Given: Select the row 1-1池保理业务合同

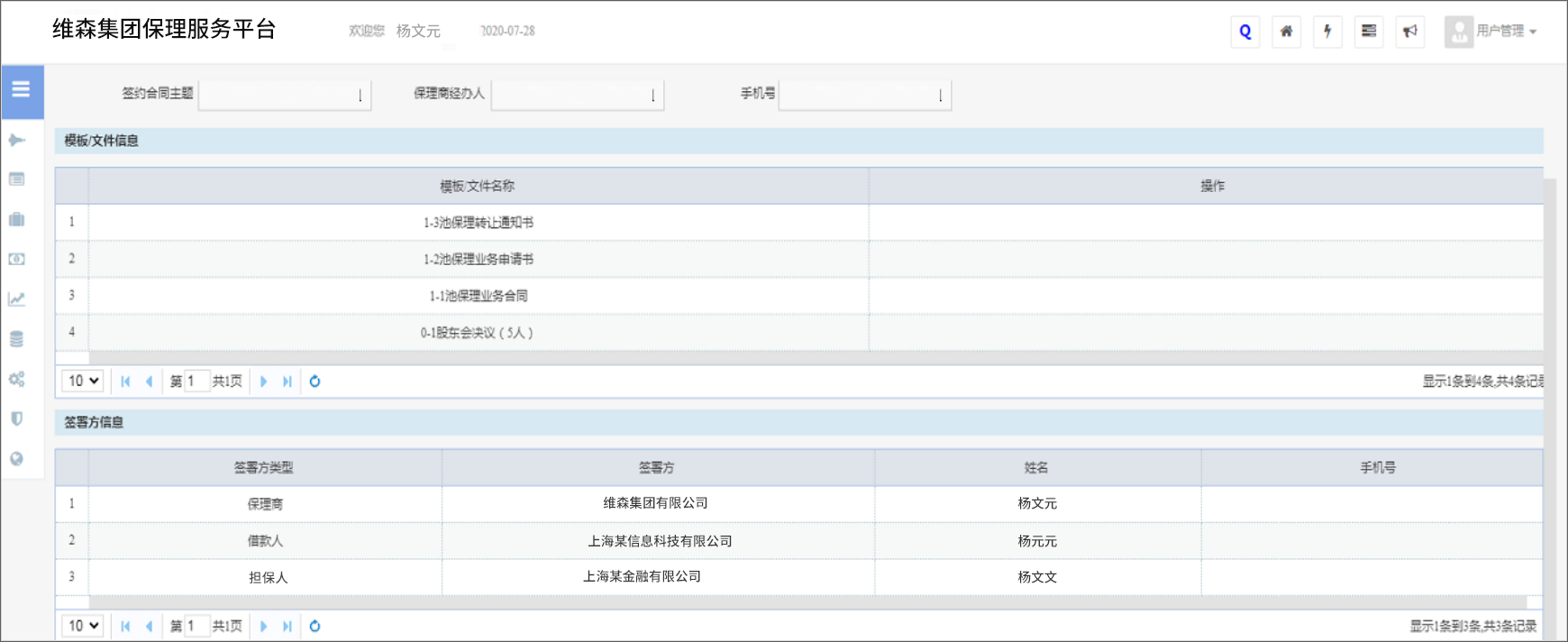Looking at the screenshot, I should pos(798,296).
